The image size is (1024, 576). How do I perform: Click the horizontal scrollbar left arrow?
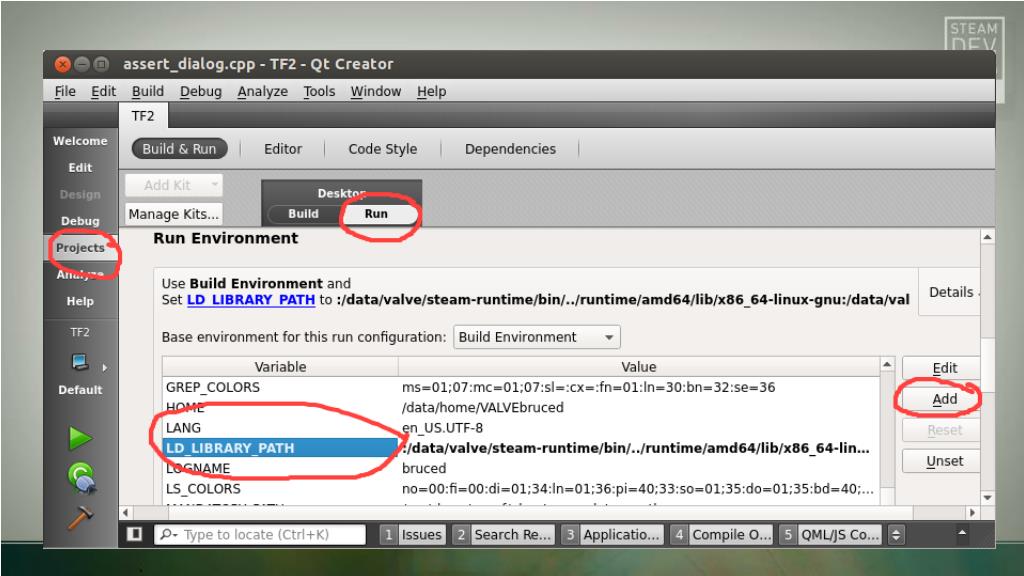(126, 513)
